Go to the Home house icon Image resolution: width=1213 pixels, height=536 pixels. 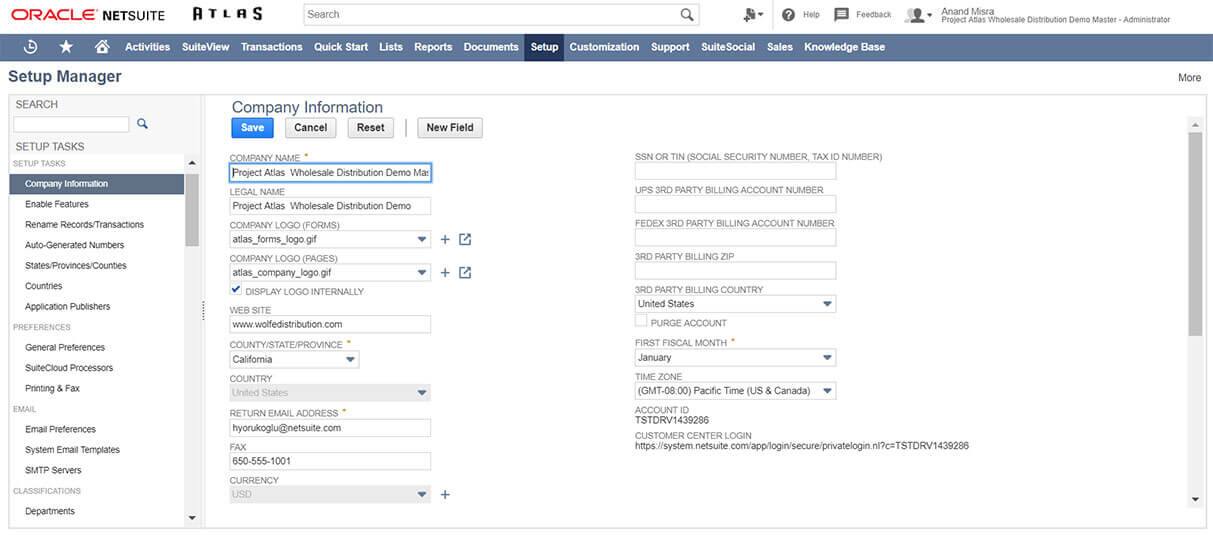point(101,47)
